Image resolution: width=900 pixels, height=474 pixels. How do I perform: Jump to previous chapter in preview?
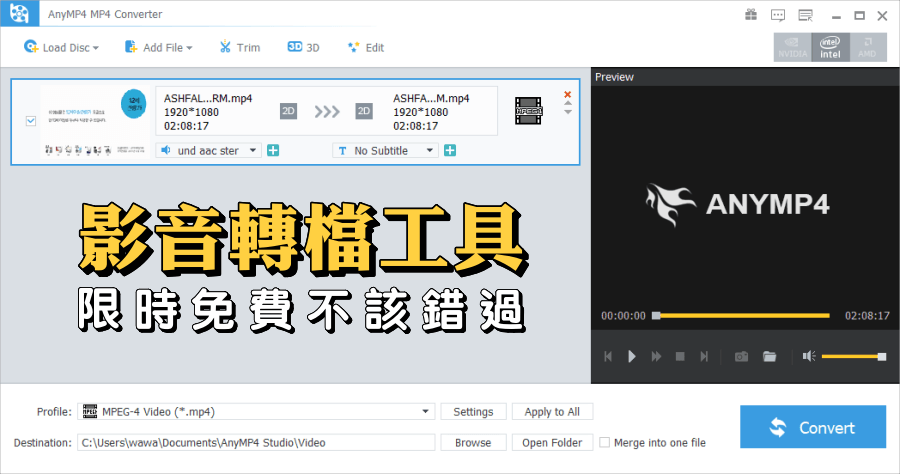[x=608, y=357]
